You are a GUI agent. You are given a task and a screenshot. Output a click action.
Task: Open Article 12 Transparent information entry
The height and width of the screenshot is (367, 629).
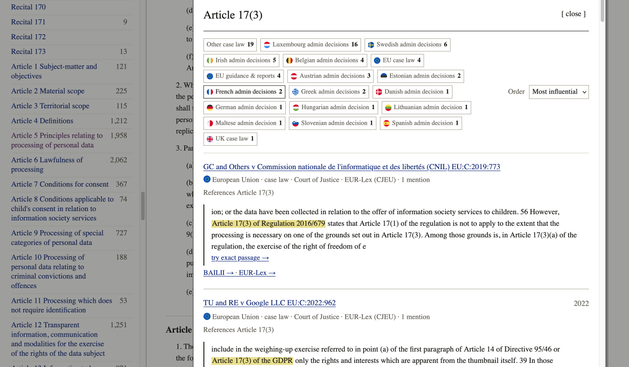click(58, 339)
